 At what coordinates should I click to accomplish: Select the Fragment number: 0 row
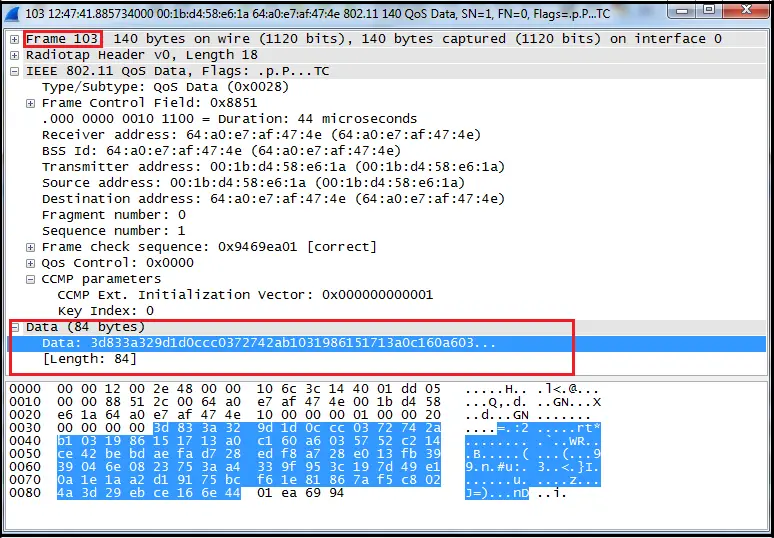tap(387, 215)
